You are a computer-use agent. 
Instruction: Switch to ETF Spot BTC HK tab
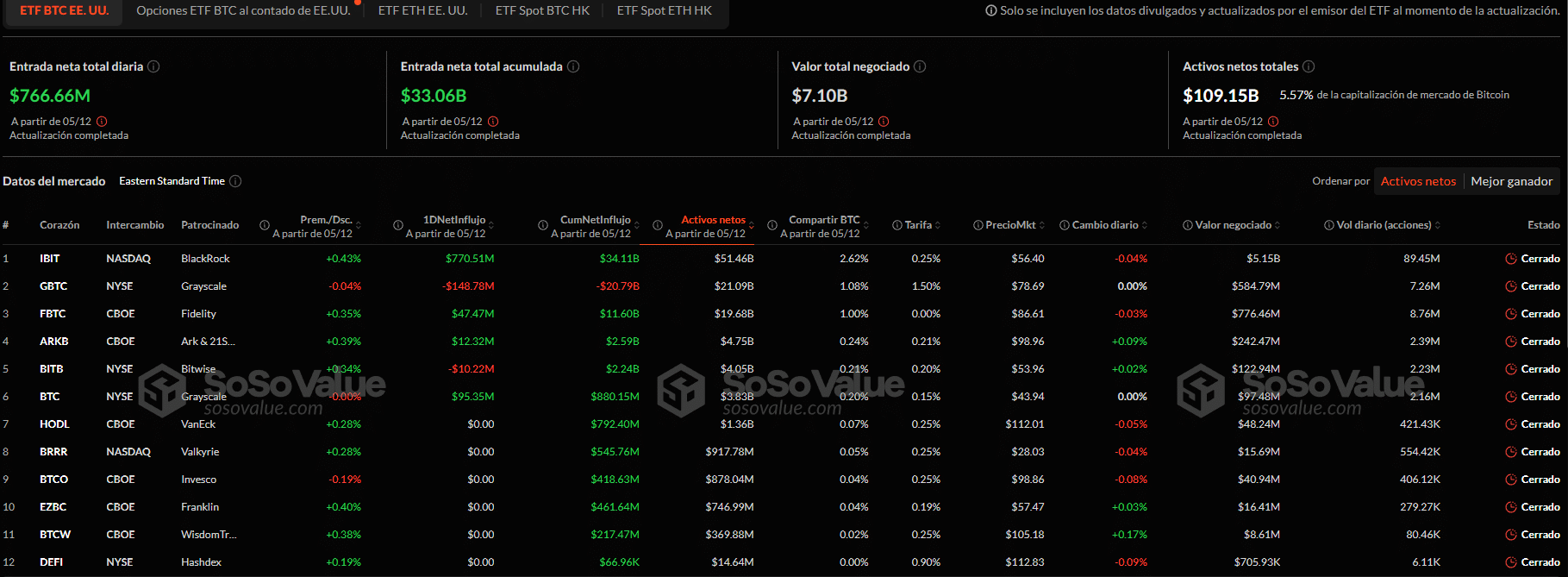click(542, 10)
